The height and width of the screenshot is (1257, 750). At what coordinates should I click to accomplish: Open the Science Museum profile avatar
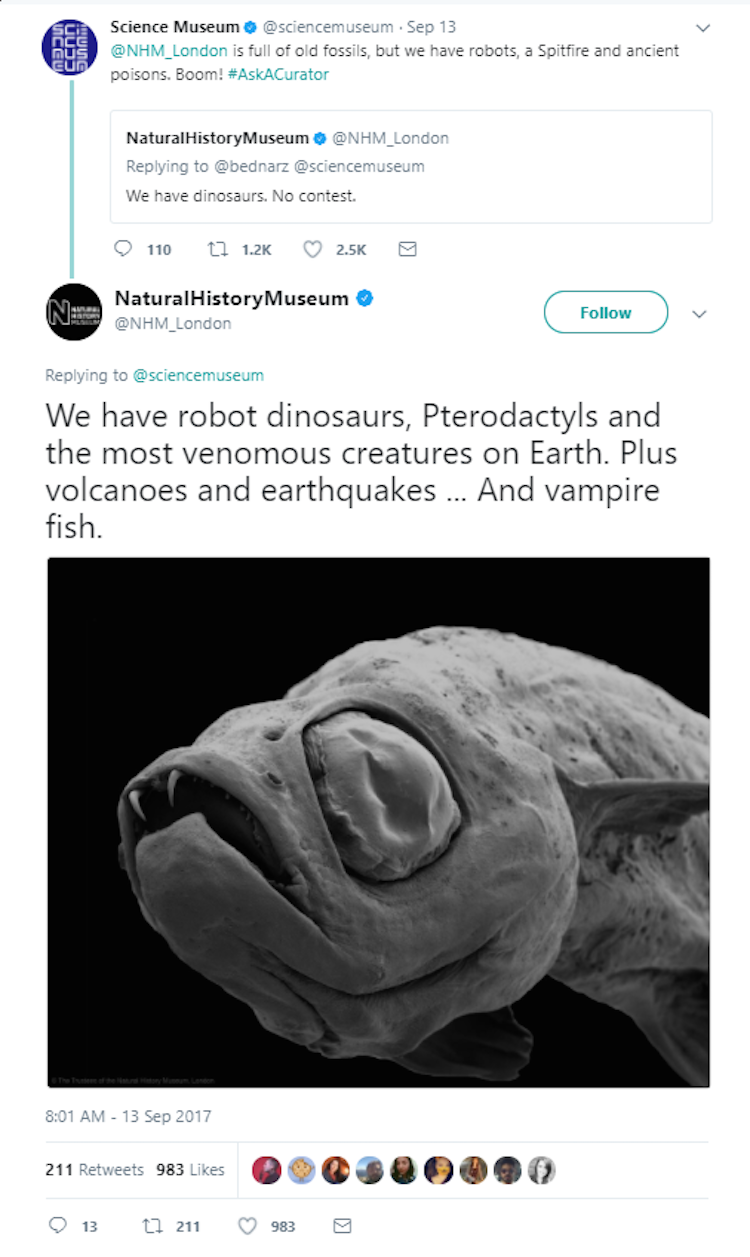click(x=70, y=46)
